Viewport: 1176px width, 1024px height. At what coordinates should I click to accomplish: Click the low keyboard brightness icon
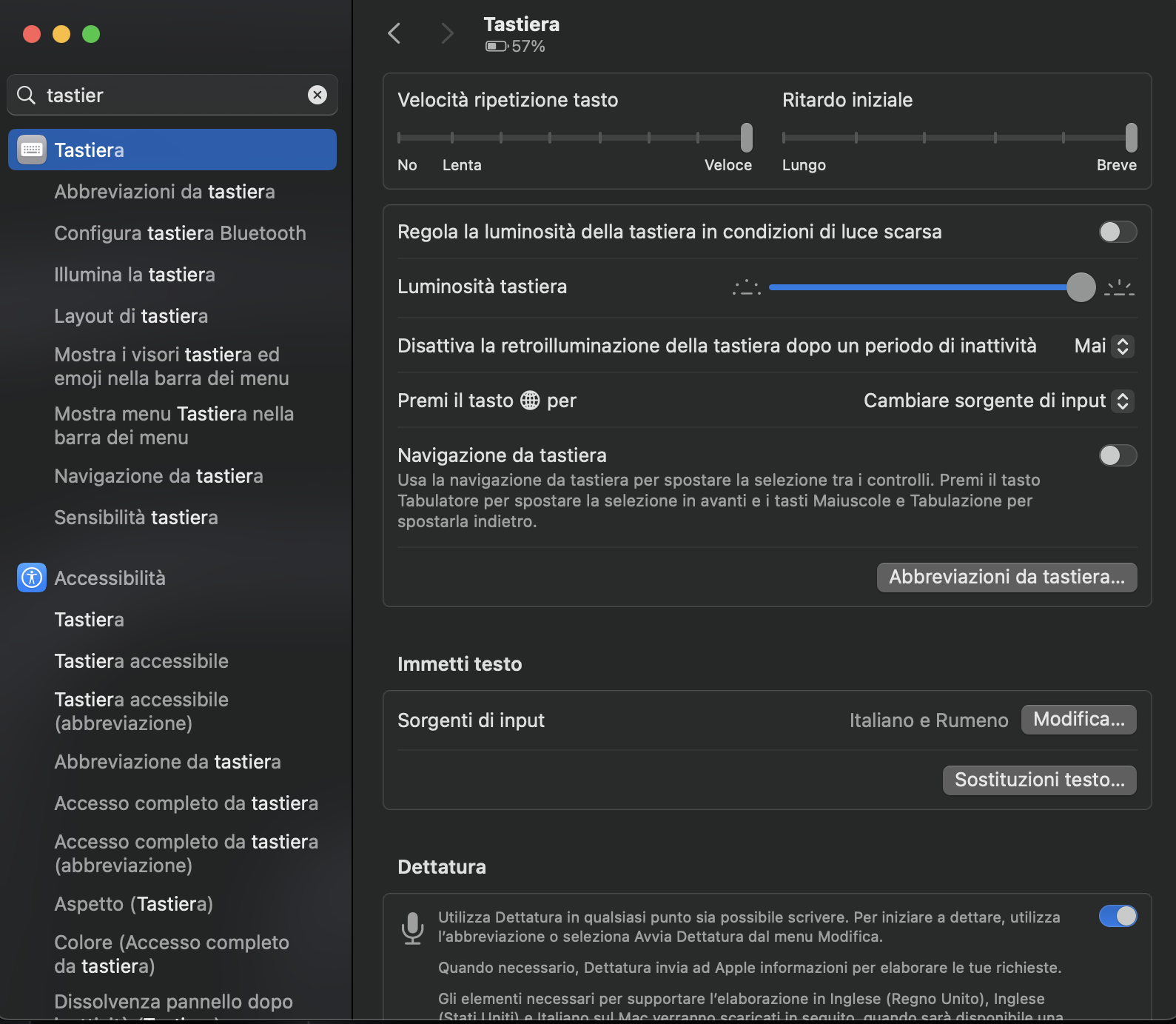747,287
